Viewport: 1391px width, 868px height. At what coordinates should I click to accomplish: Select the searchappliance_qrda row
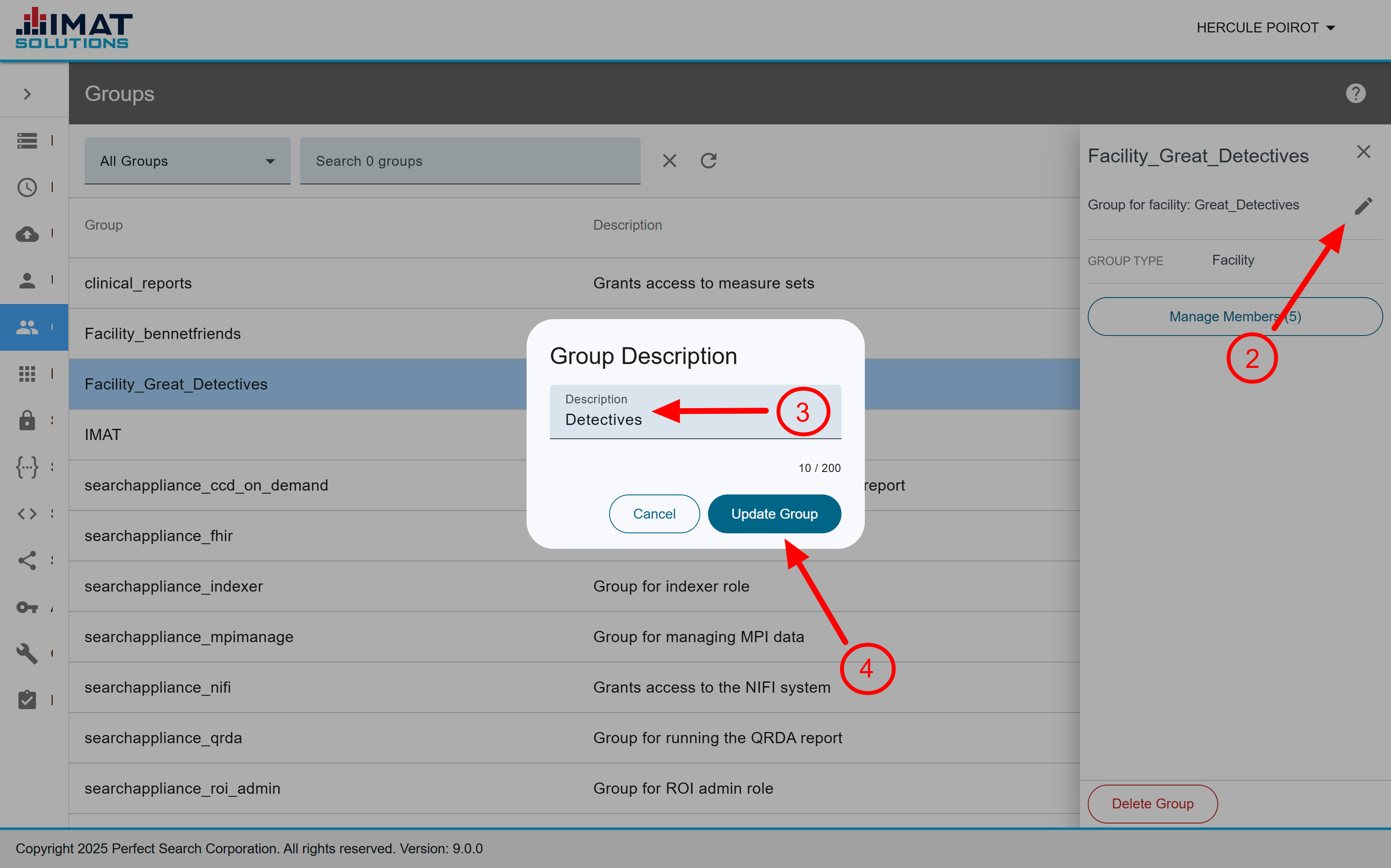[574, 738]
